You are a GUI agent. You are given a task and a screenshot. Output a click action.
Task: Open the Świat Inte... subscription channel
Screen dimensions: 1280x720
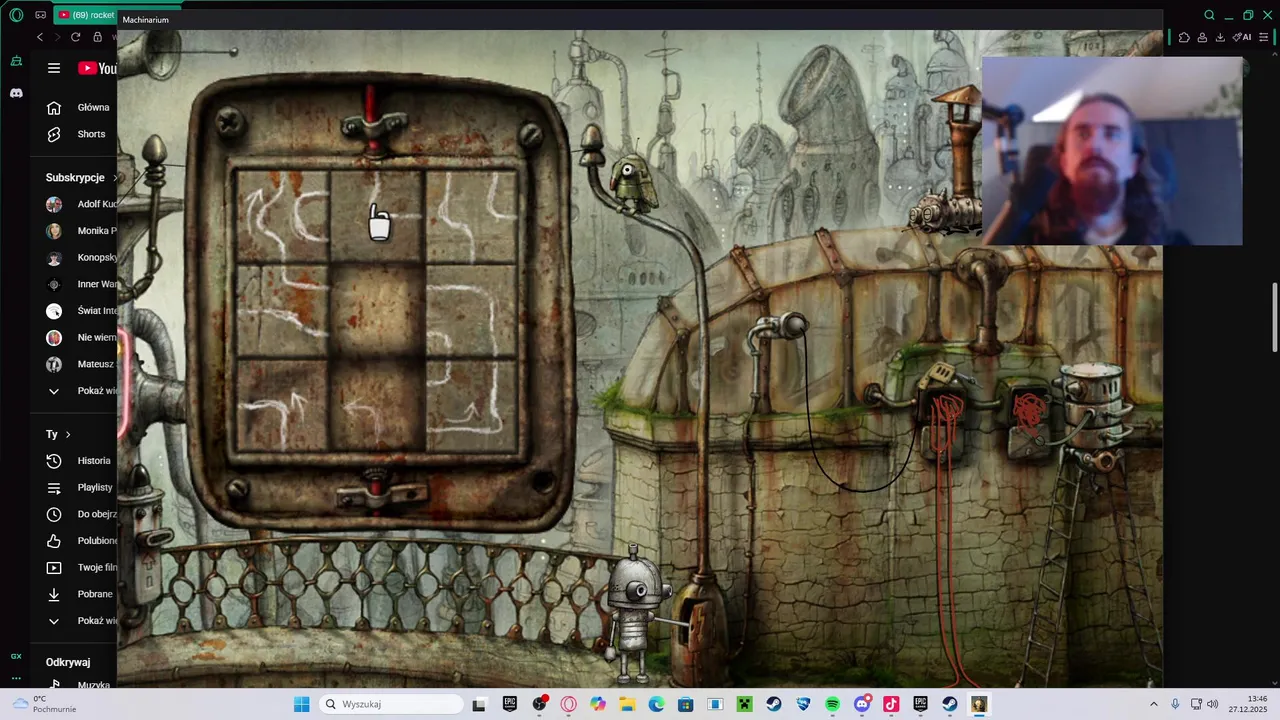coord(81,311)
